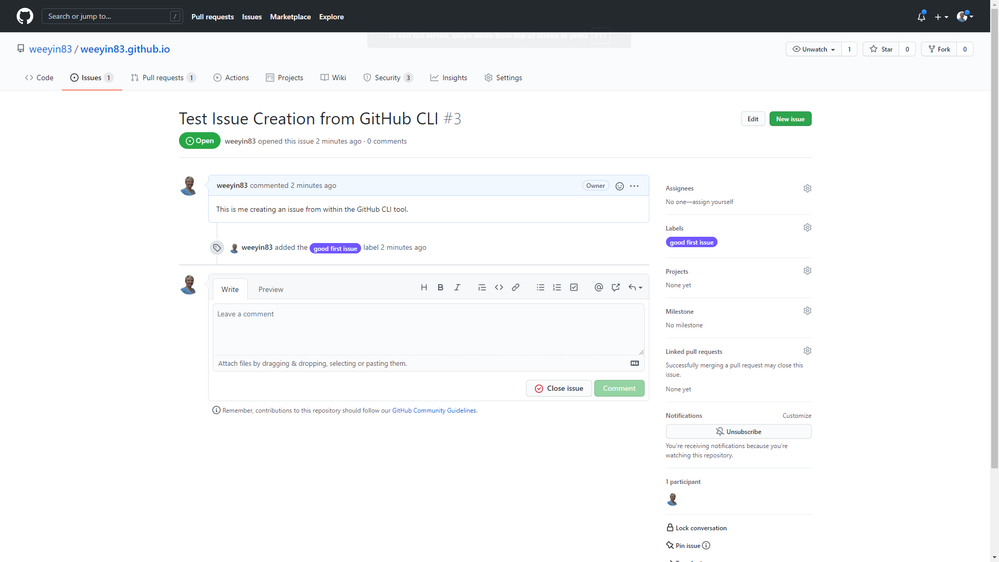Image resolution: width=999 pixels, height=562 pixels.
Task: Click the green New issue button
Action: click(790, 119)
